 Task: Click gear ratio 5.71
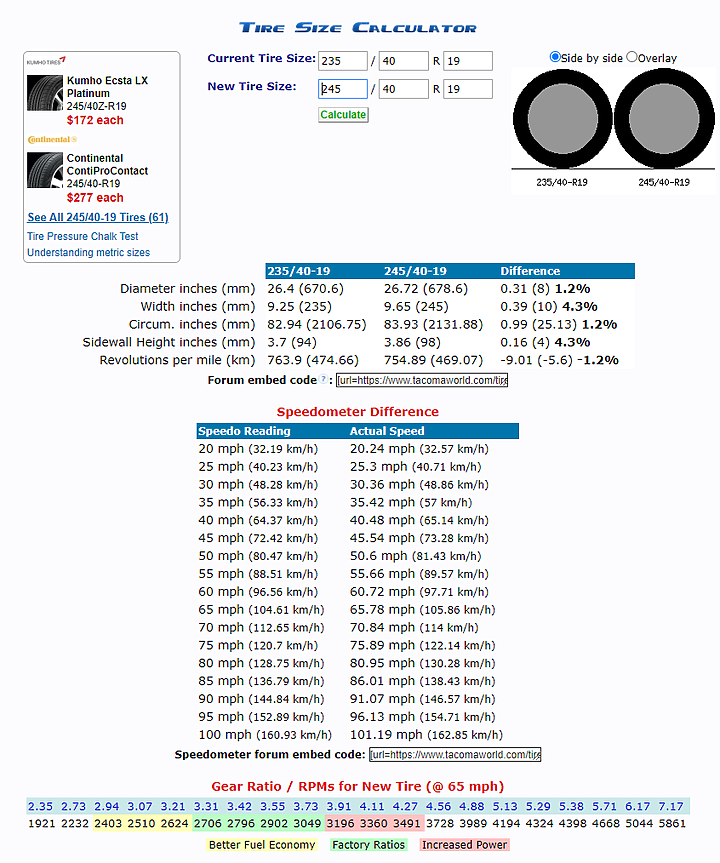604,806
